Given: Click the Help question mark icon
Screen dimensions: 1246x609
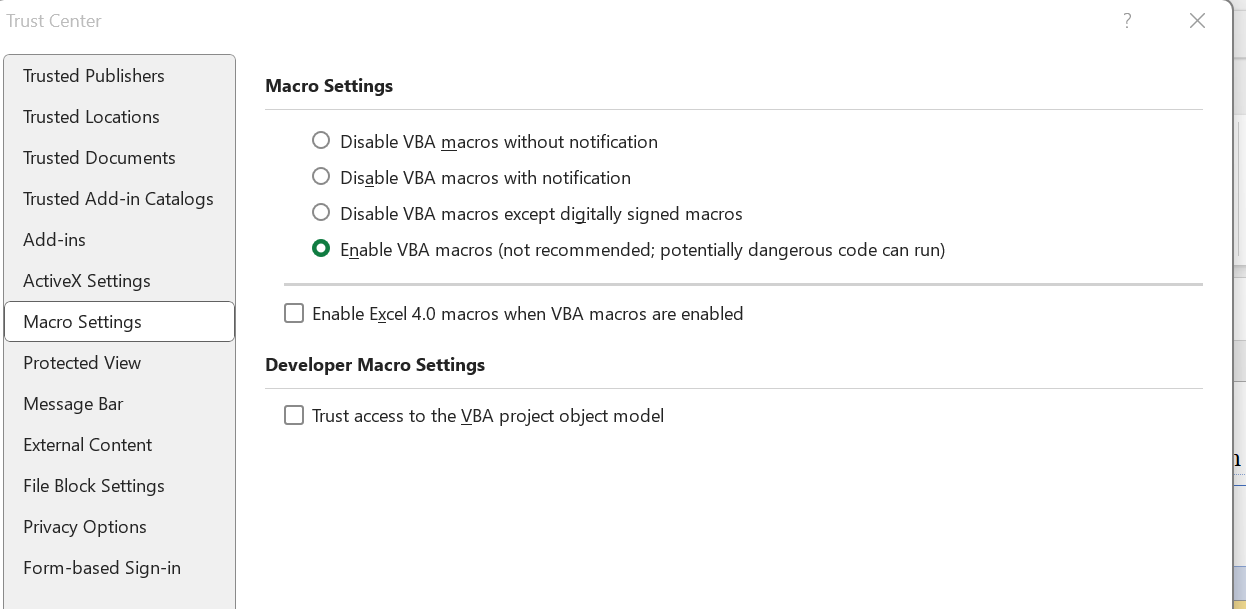Looking at the screenshot, I should (x=1127, y=21).
